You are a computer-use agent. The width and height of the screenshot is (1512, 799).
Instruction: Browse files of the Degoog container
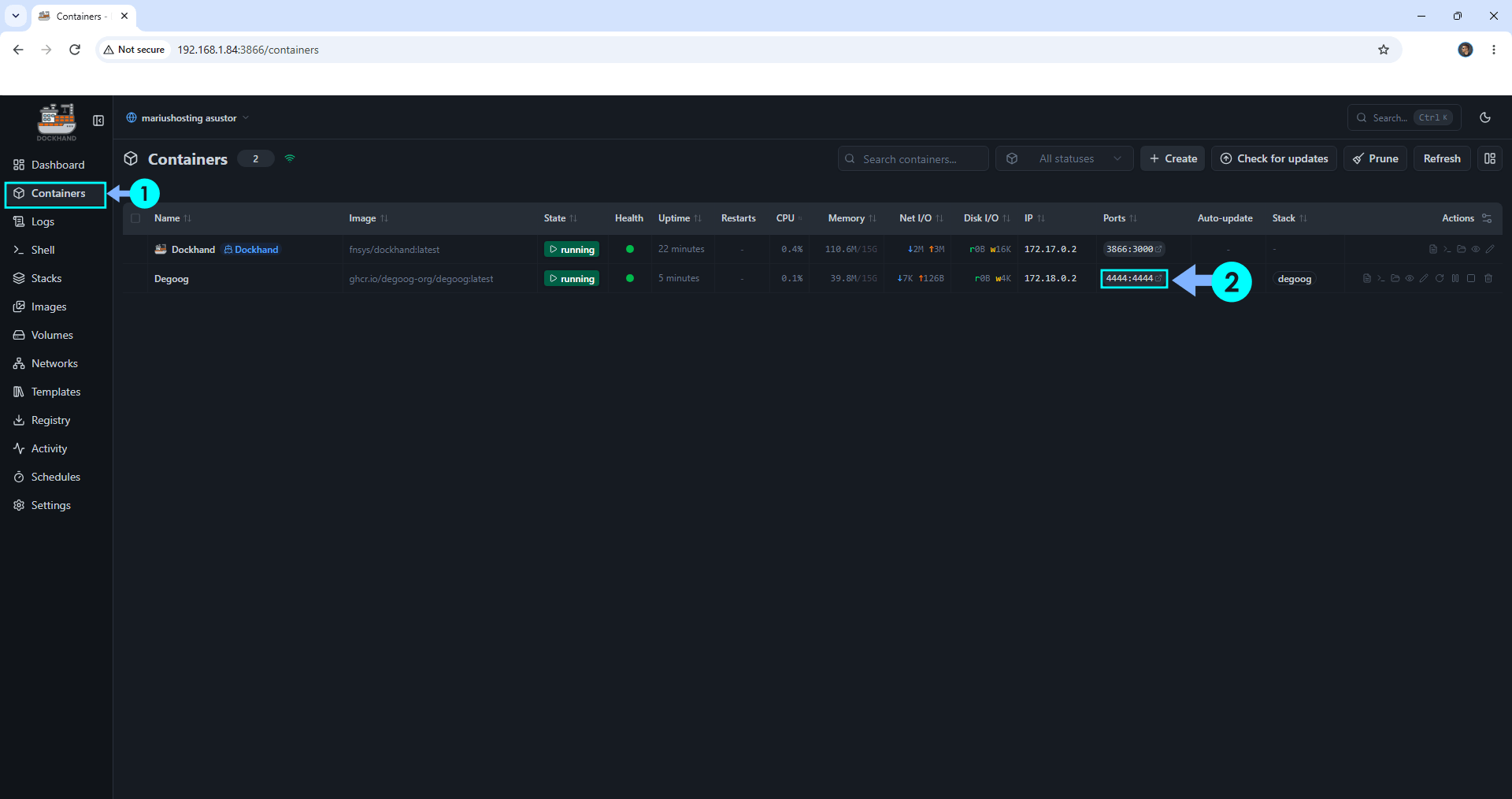tap(1395, 278)
